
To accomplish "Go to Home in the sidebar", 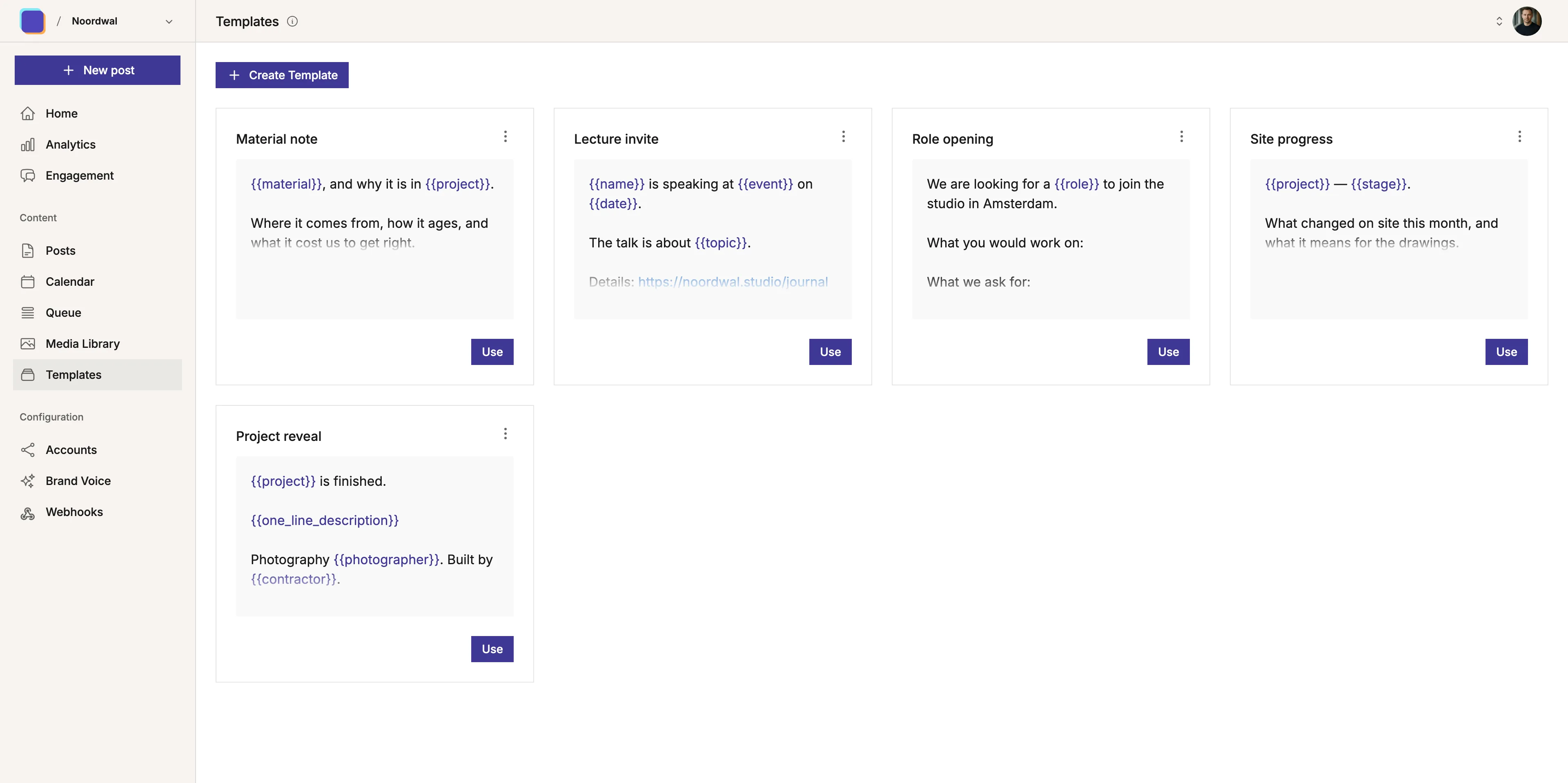I will pyautogui.click(x=98, y=113).
